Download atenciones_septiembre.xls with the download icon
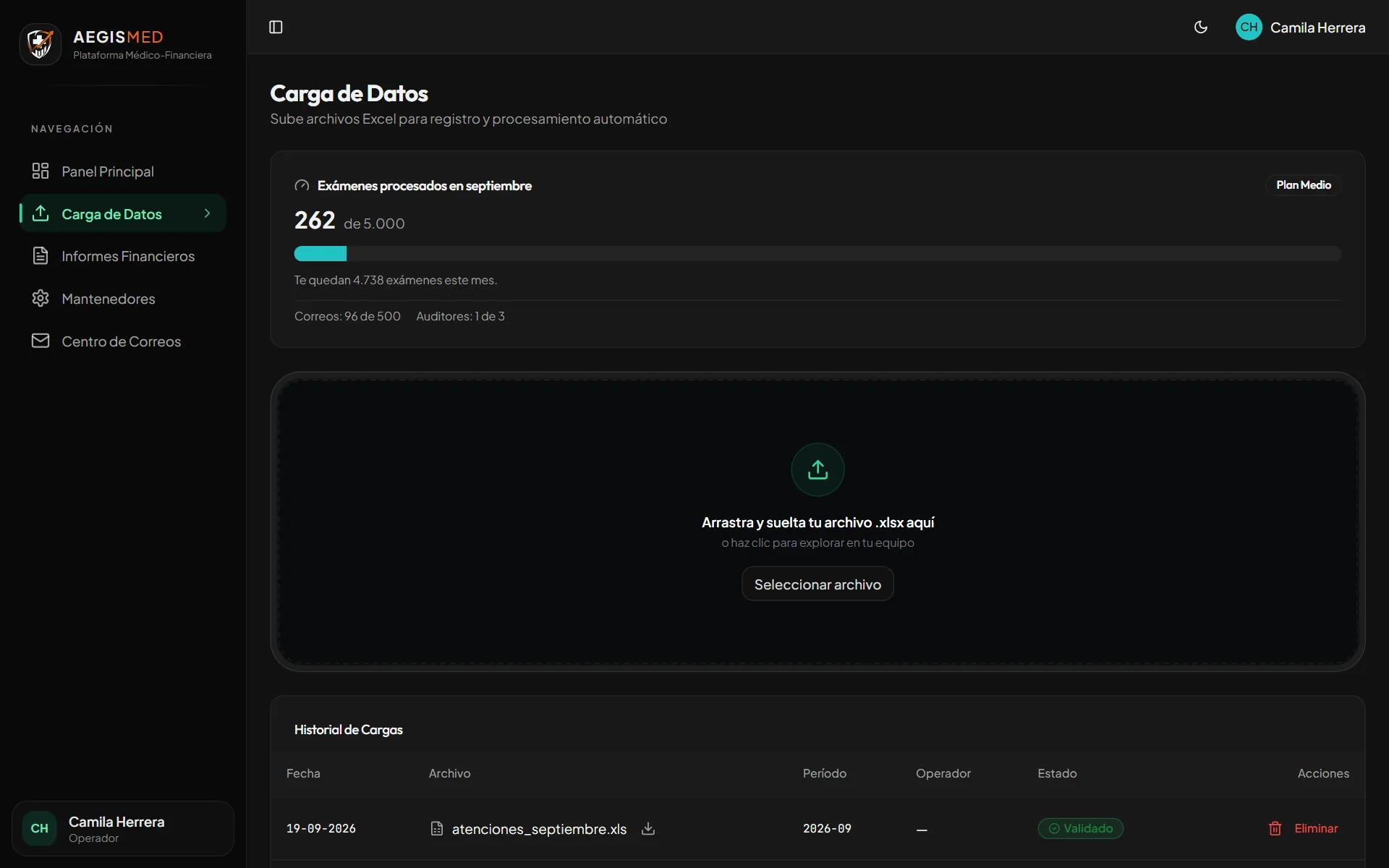The width and height of the screenshot is (1389, 868). [648, 828]
